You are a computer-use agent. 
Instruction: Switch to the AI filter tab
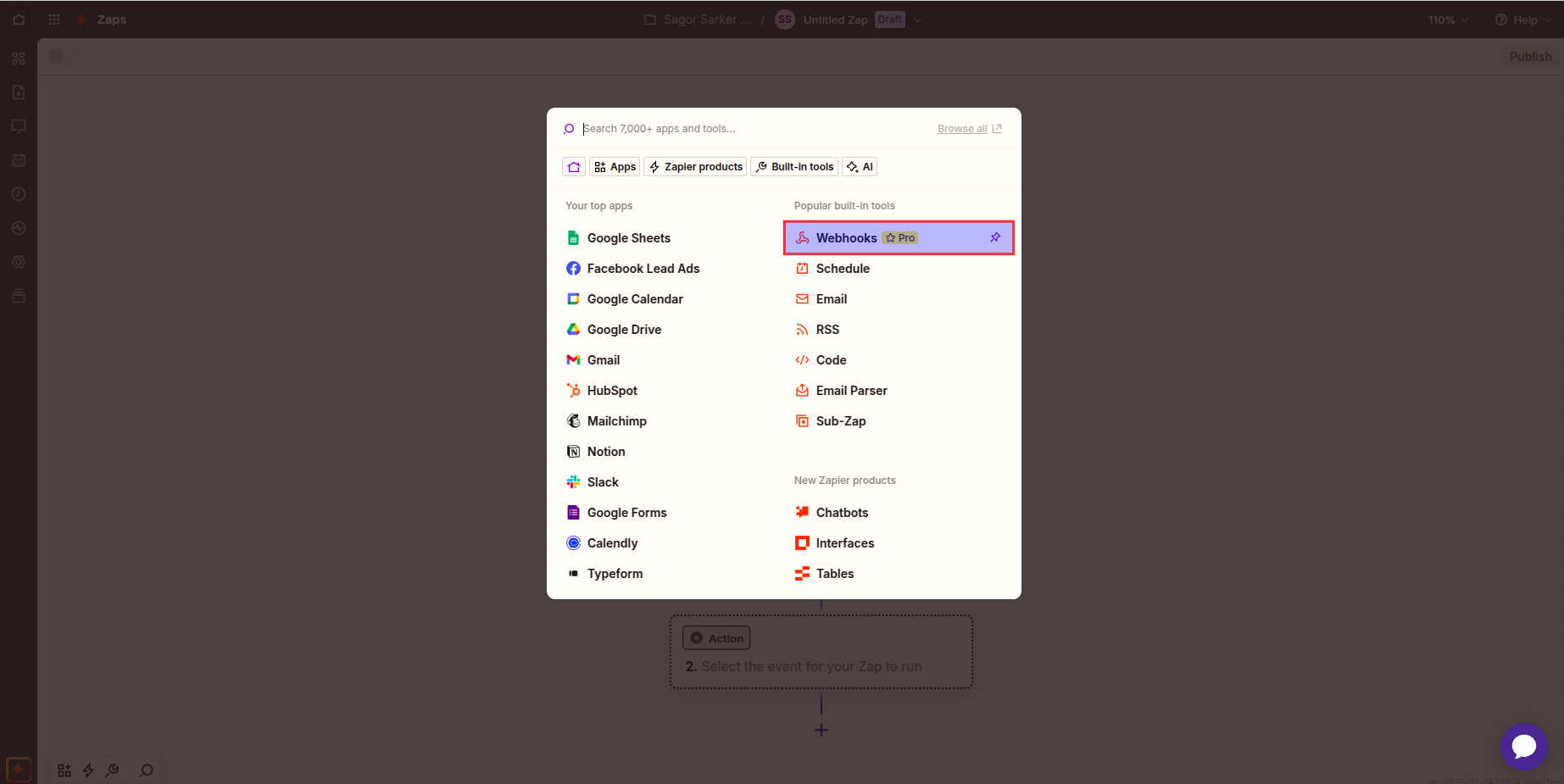click(860, 167)
